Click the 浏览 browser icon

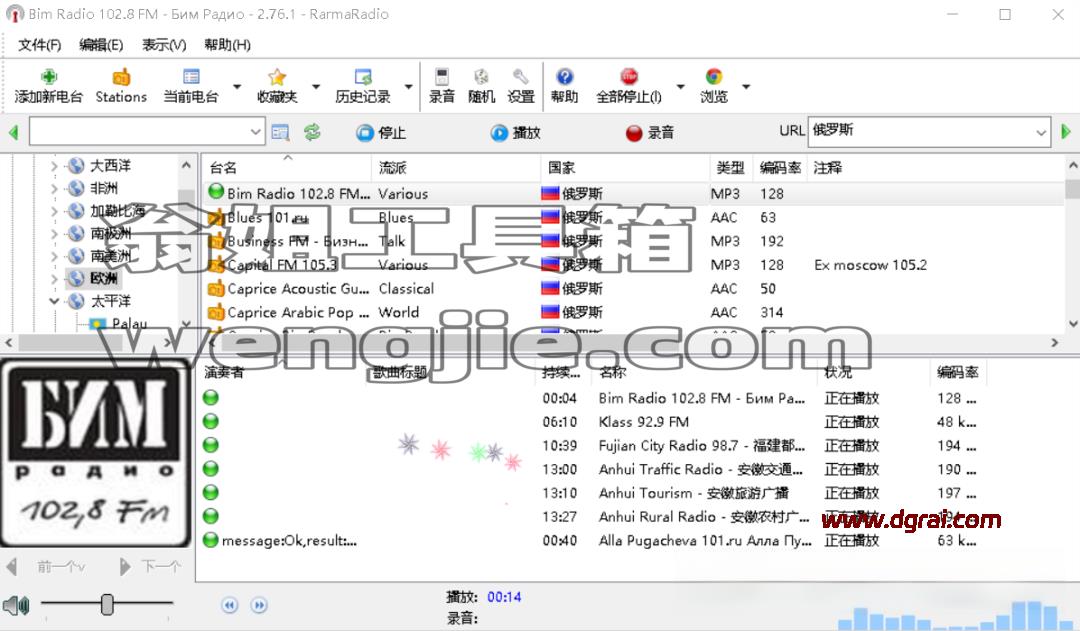714,76
